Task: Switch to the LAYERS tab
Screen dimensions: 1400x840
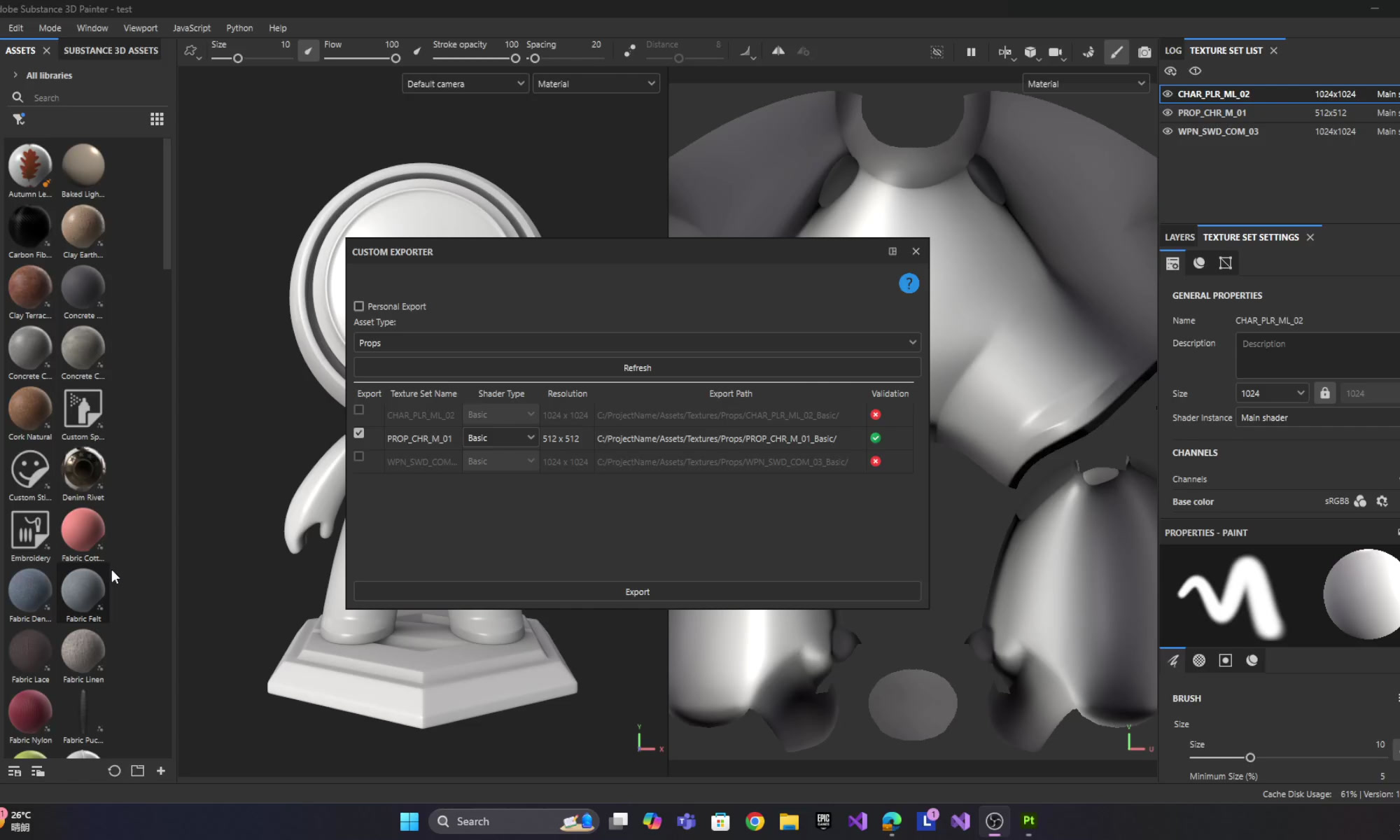Action: pos(1179,237)
